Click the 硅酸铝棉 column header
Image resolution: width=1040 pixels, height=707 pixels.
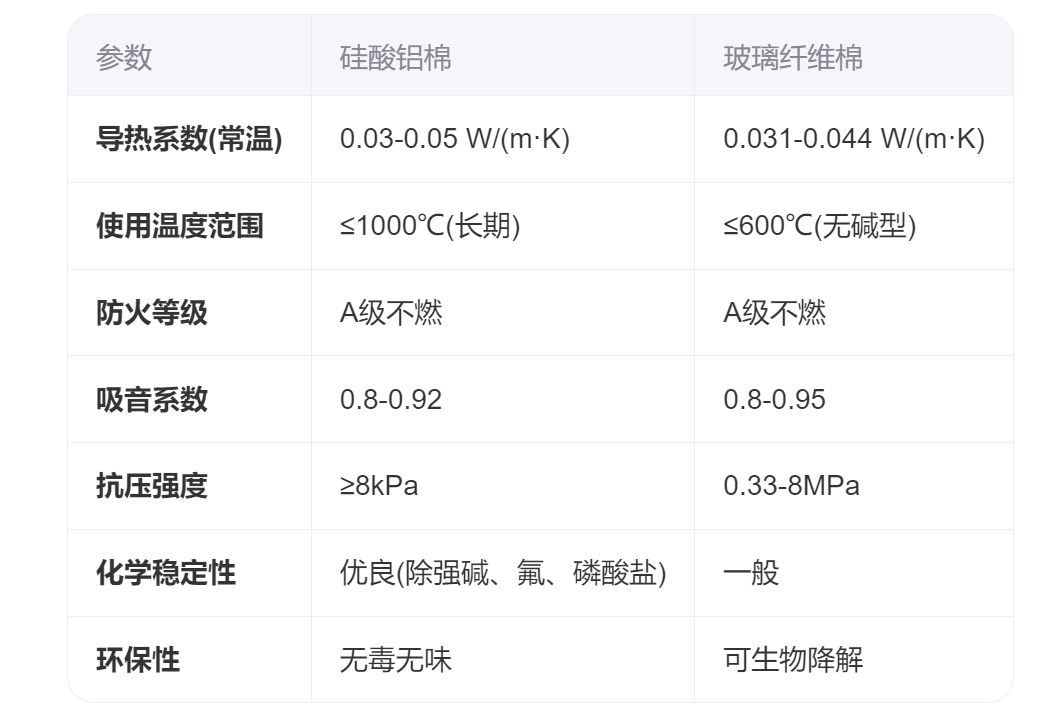pyautogui.click(x=395, y=57)
